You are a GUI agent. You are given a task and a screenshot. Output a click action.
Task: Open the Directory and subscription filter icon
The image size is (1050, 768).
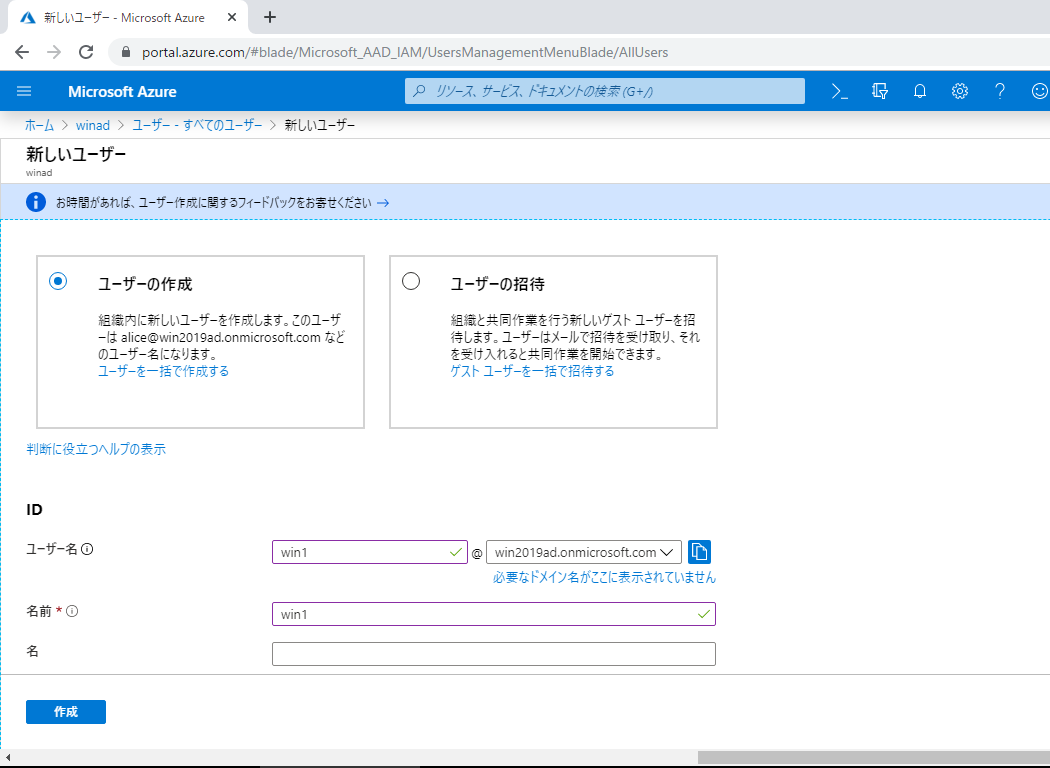[x=880, y=91]
